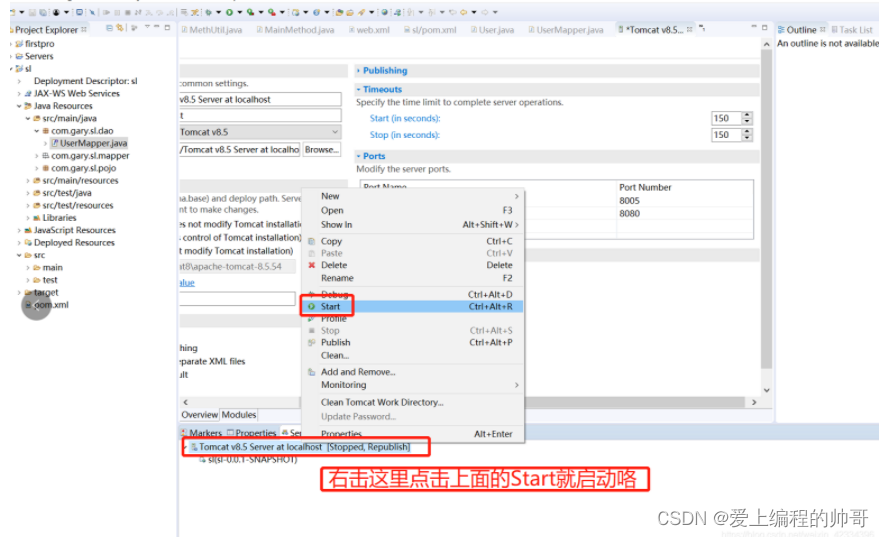
Task: Collapse the Timeouts section
Action: pos(359,90)
